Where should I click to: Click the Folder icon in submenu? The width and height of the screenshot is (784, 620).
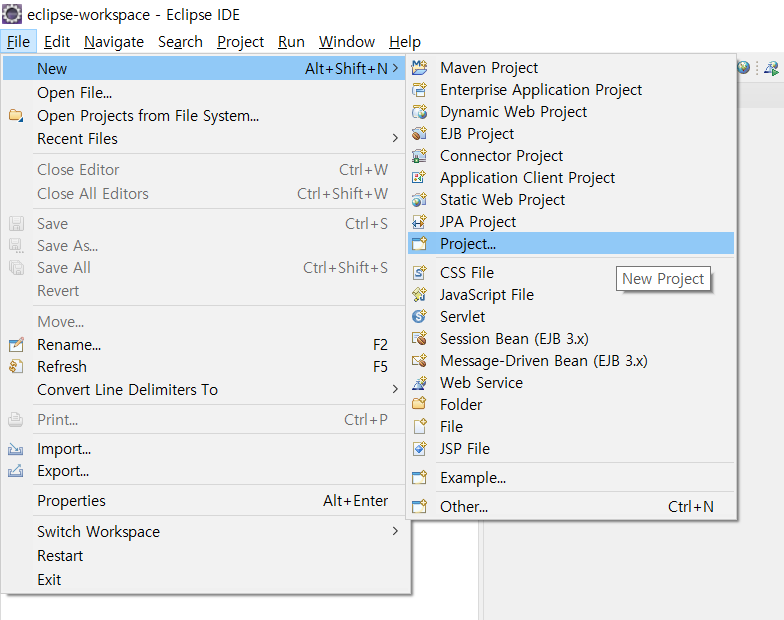[420, 404]
